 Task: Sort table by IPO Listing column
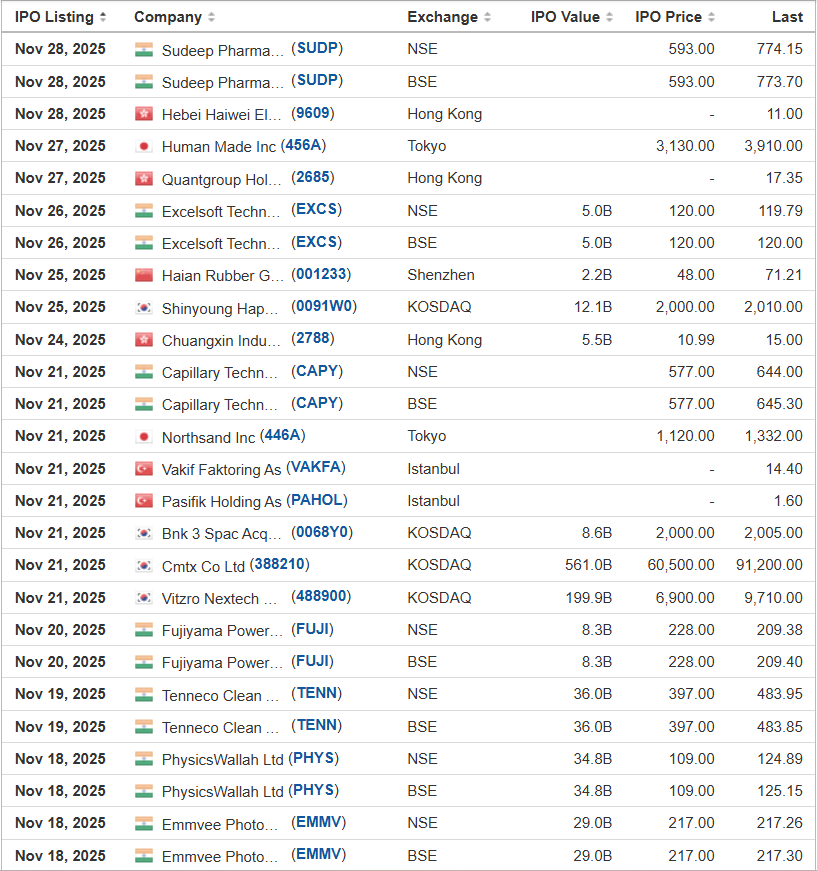click(60, 17)
